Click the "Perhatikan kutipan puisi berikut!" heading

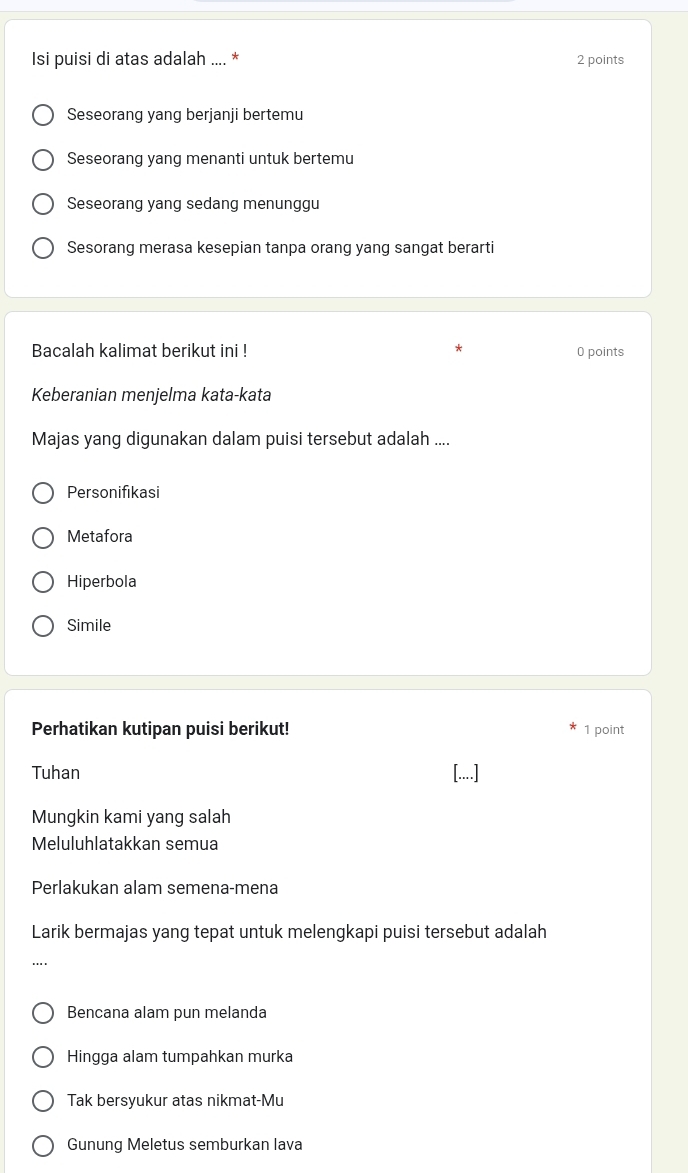(160, 729)
